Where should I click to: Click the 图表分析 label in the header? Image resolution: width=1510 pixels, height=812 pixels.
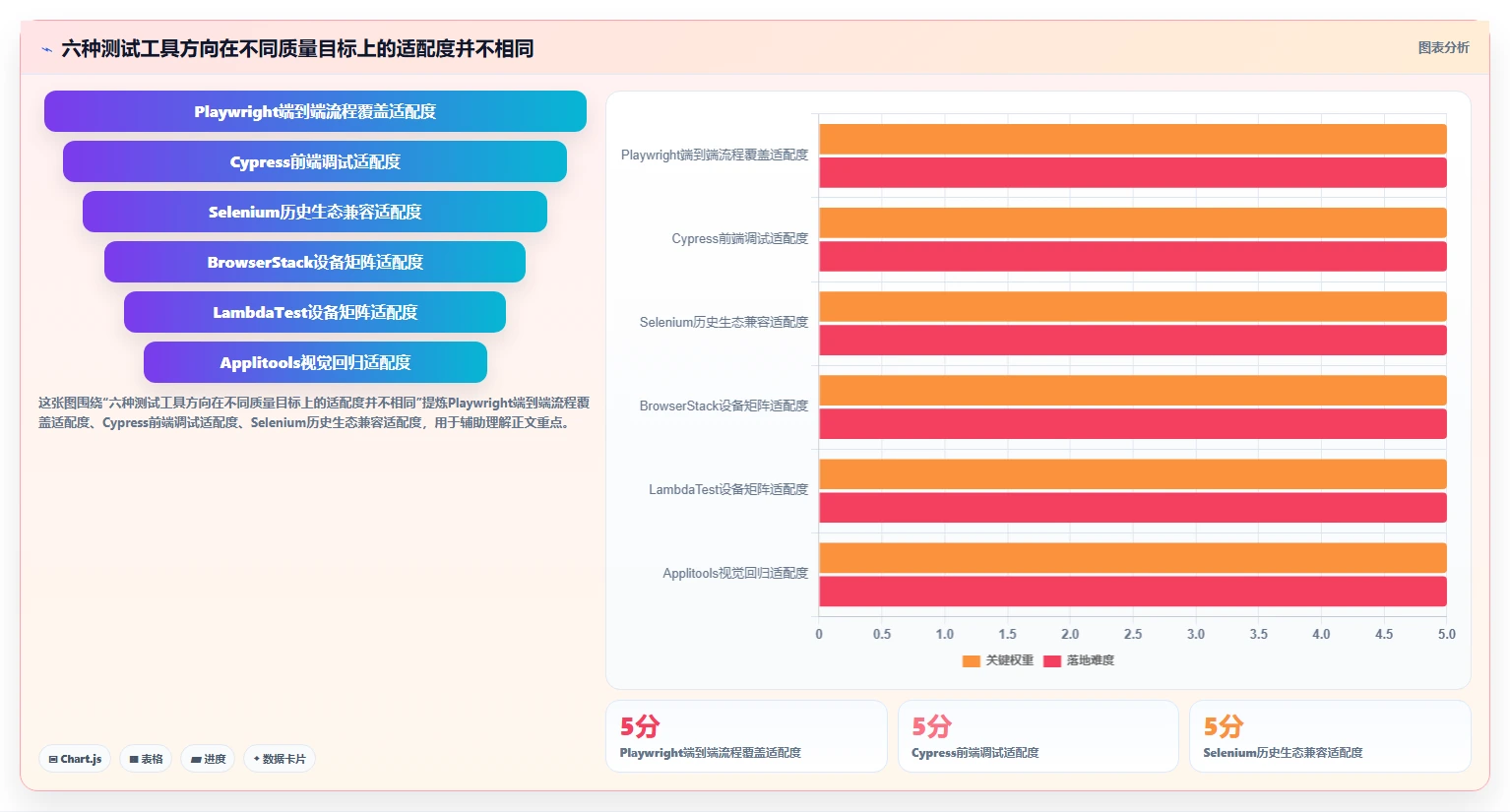click(x=1443, y=47)
